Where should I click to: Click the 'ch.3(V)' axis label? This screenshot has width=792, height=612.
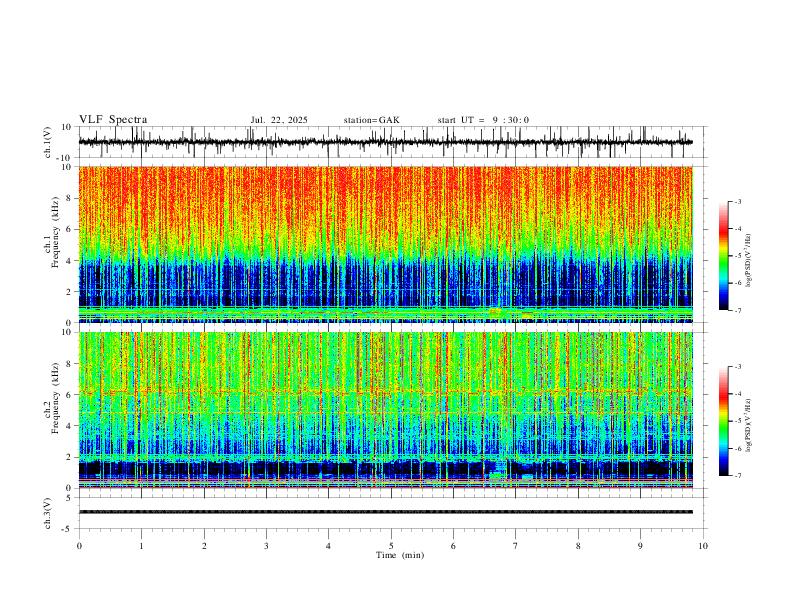coord(48,513)
